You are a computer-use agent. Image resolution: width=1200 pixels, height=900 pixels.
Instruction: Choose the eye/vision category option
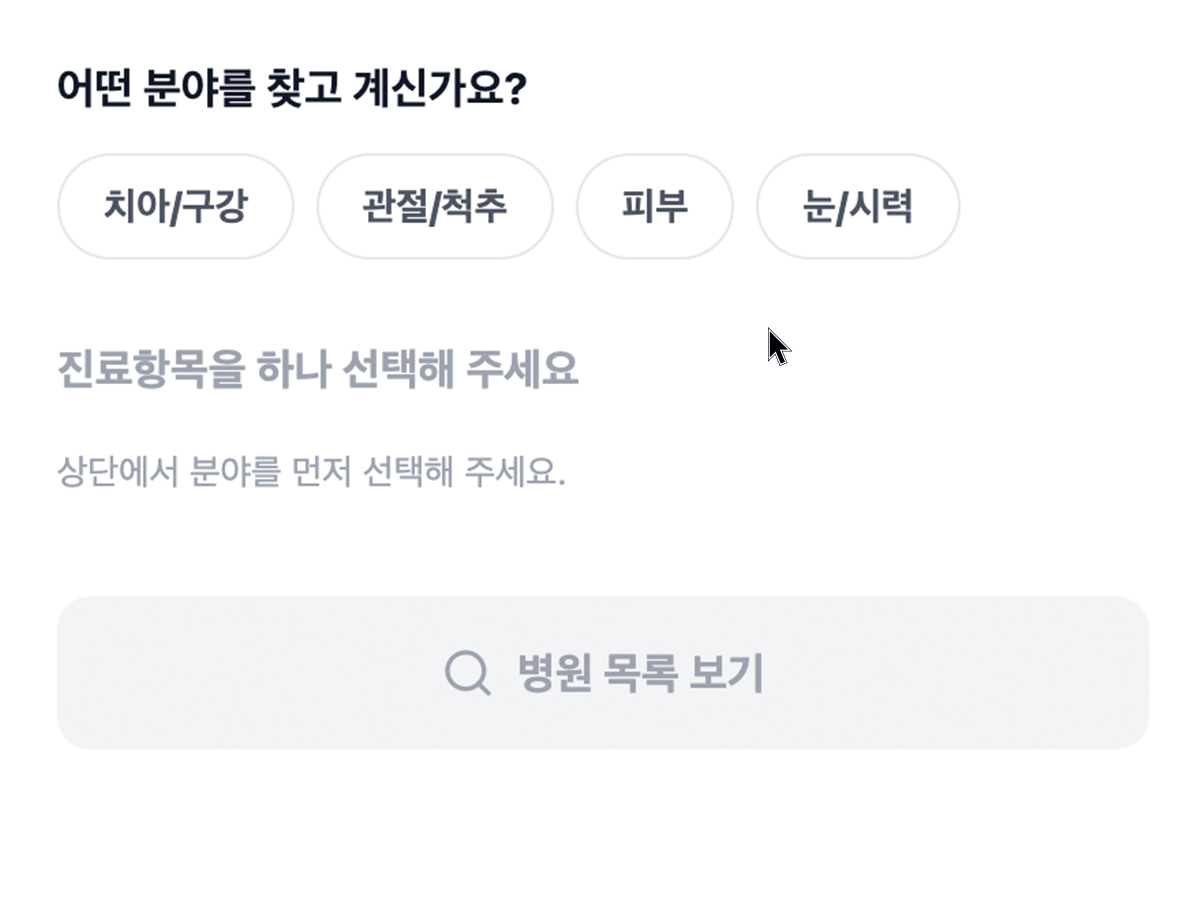pos(858,206)
